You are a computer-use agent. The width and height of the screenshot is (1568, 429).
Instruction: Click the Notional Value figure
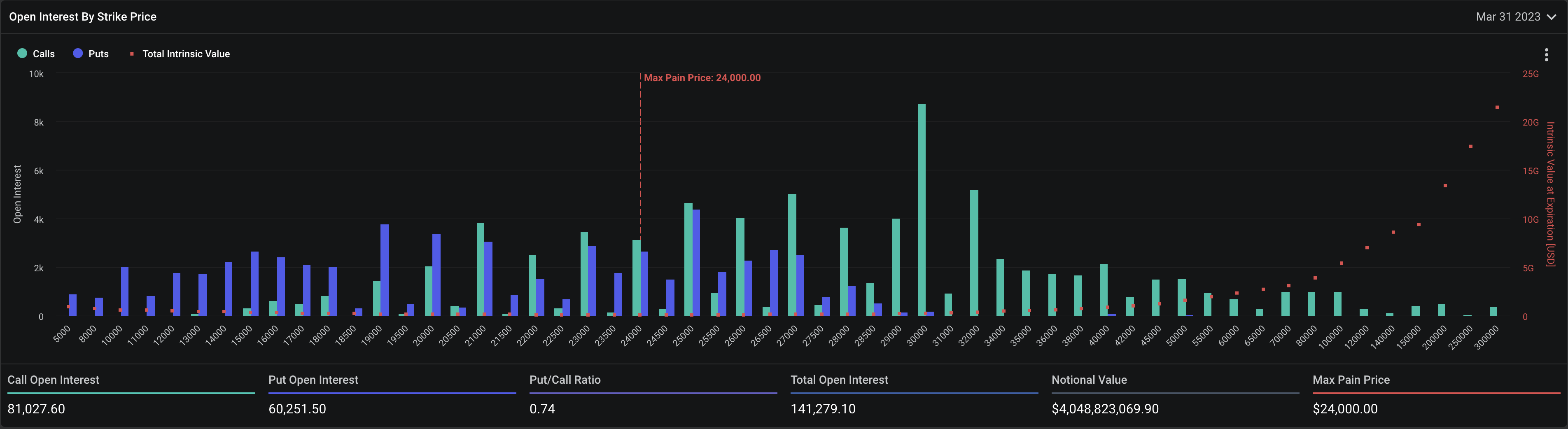pyautogui.click(x=1105, y=409)
